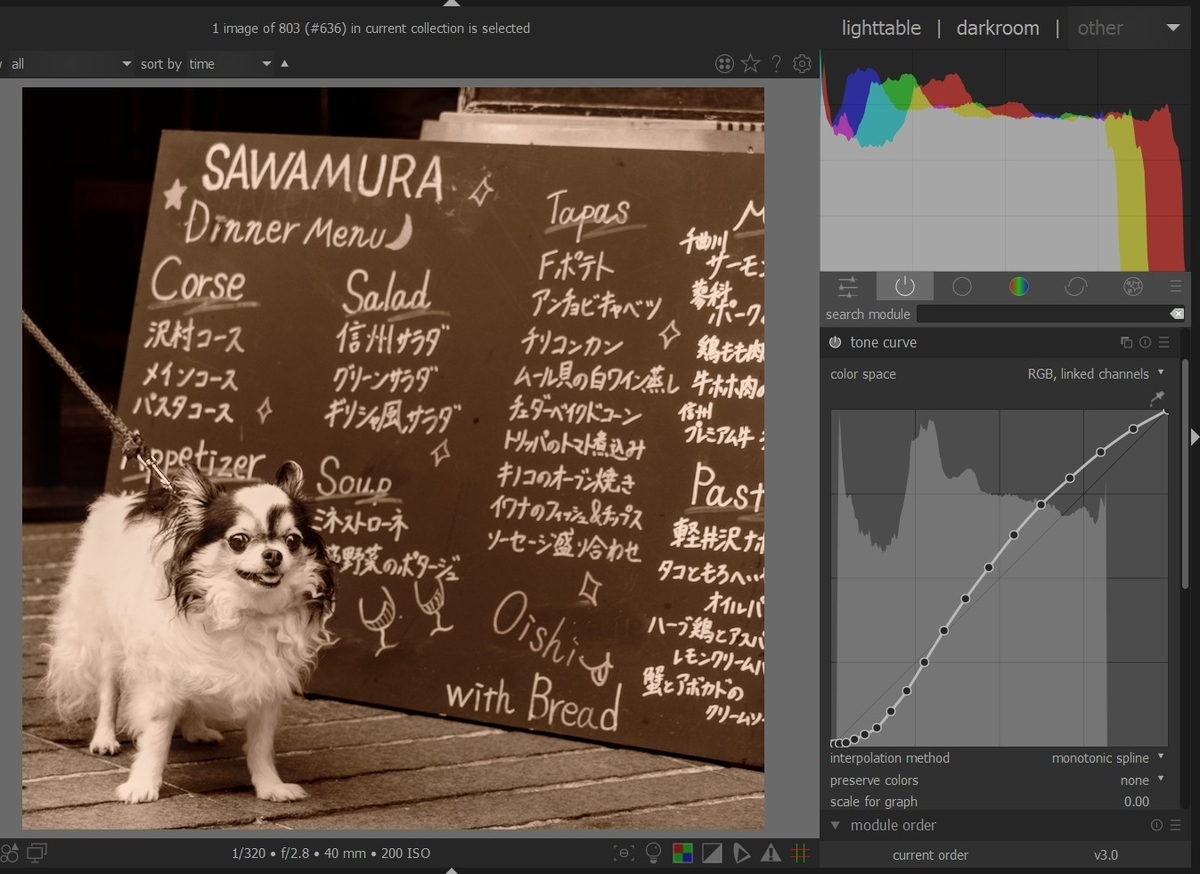Toggle color assessment lightbulb mode
Screen dimensions: 1200x874
[653, 853]
